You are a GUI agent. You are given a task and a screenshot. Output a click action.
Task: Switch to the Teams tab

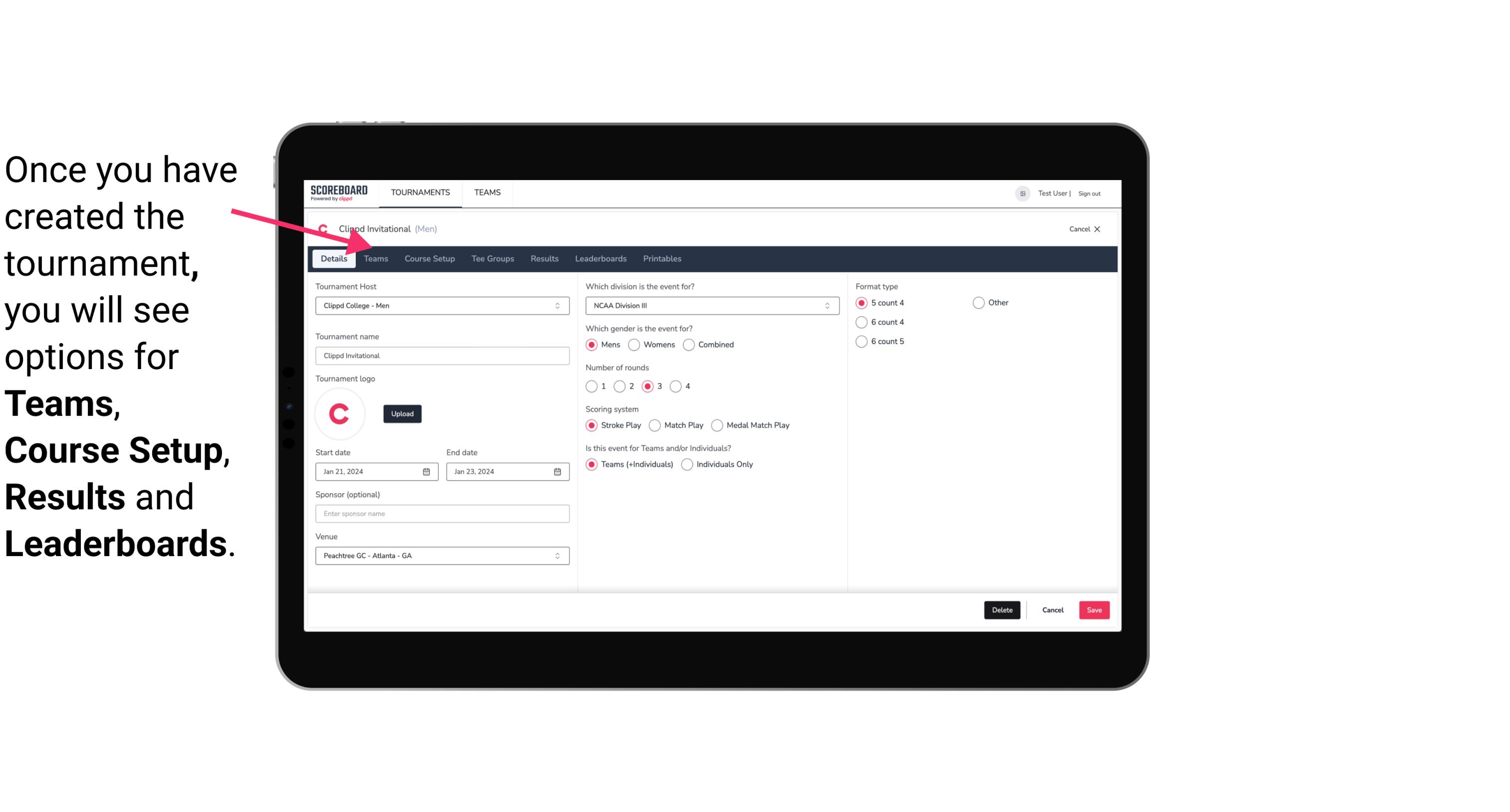(375, 258)
